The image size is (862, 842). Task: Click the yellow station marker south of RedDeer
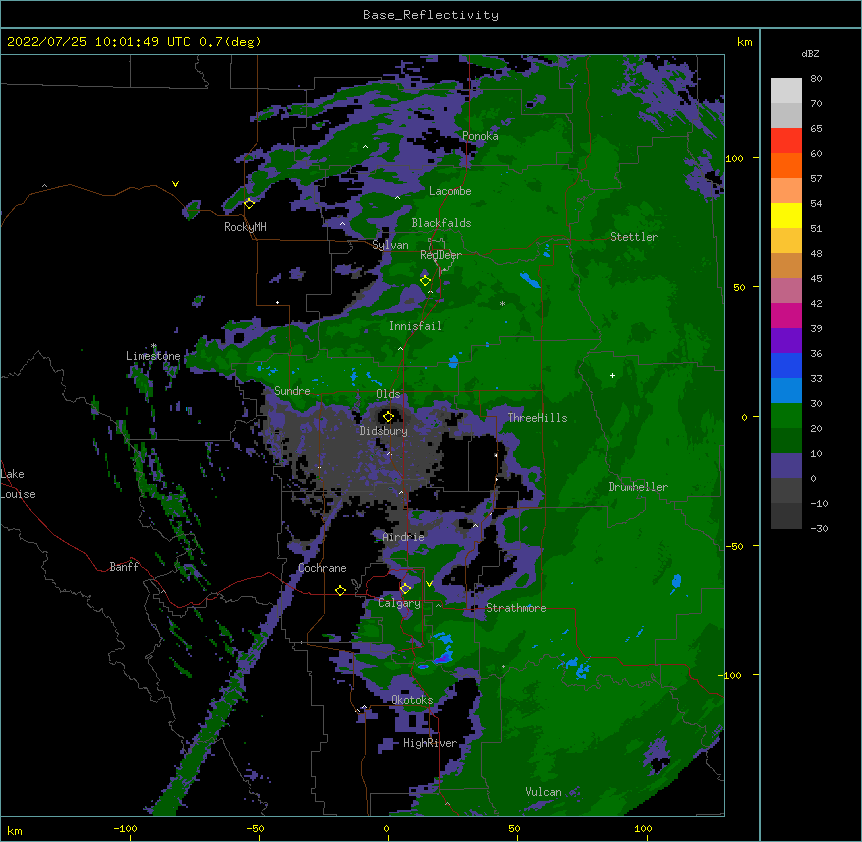425,281
